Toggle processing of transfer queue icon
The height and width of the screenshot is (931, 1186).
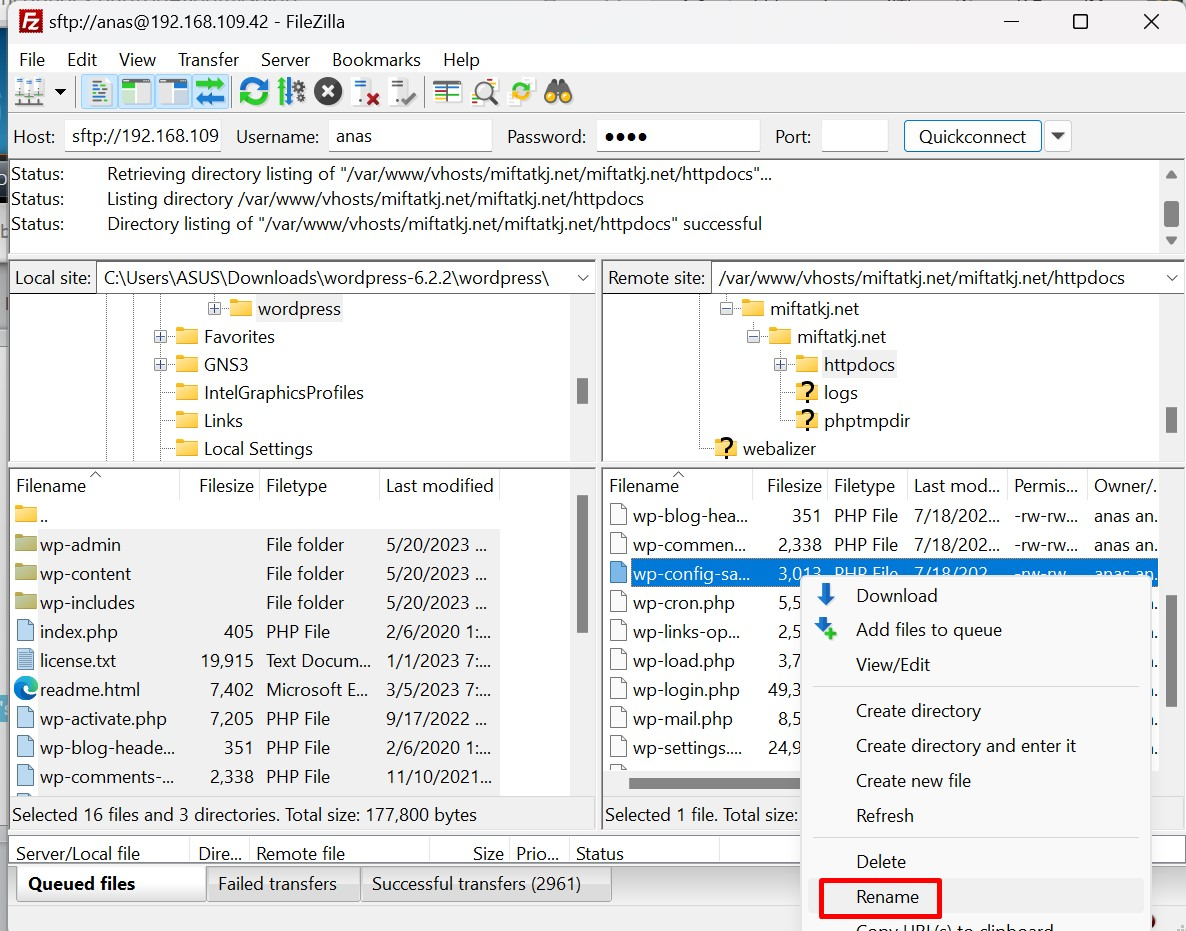tap(291, 92)
